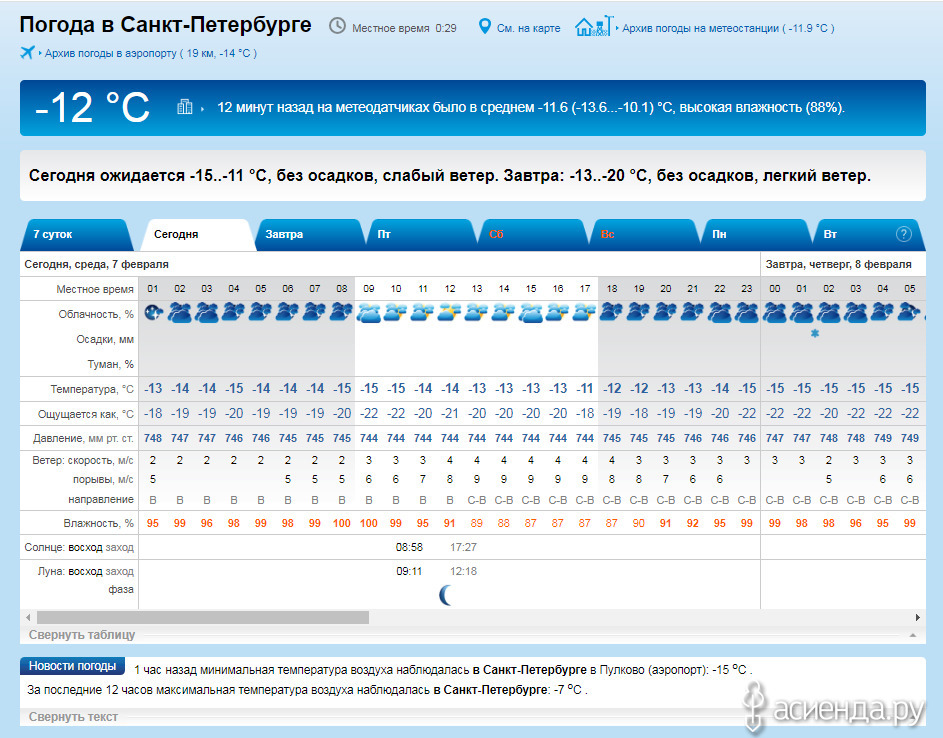Click the Влажность, % row label
Screen dimensions: 943x738
[99, 524]
